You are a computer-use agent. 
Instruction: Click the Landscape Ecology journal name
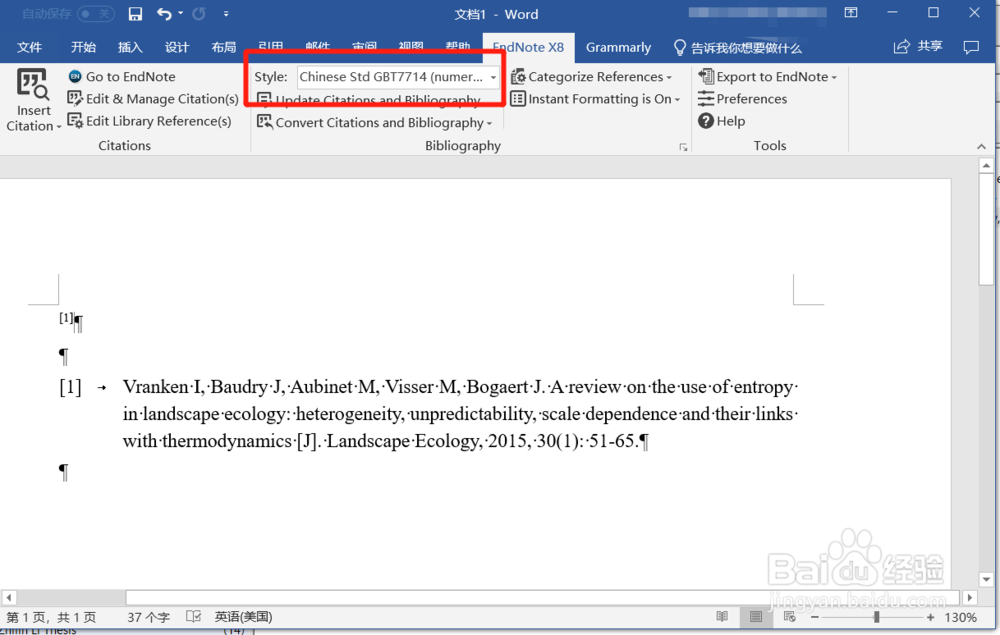(402, 441)
